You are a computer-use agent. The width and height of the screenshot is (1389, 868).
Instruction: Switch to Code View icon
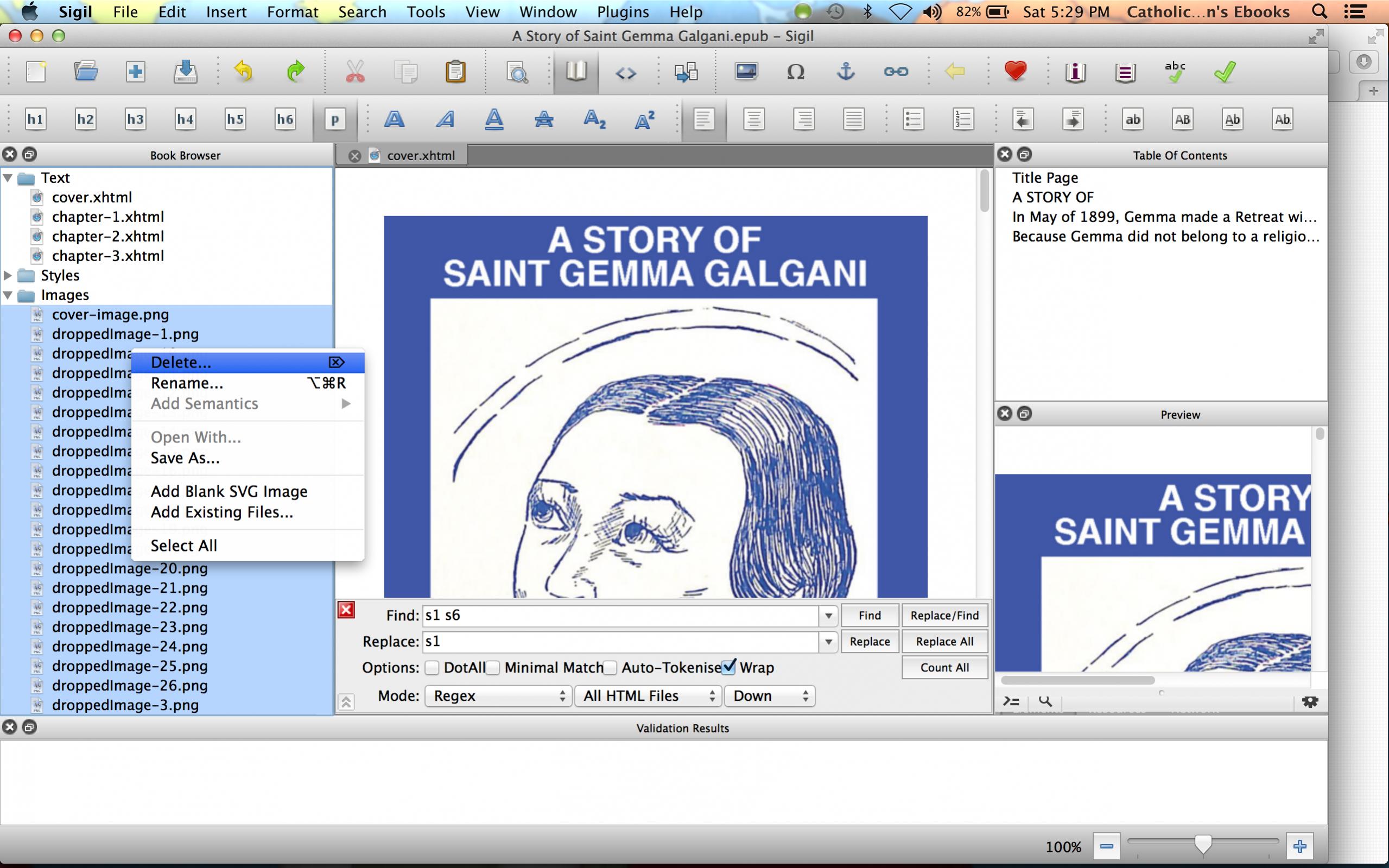coord(626,72)
